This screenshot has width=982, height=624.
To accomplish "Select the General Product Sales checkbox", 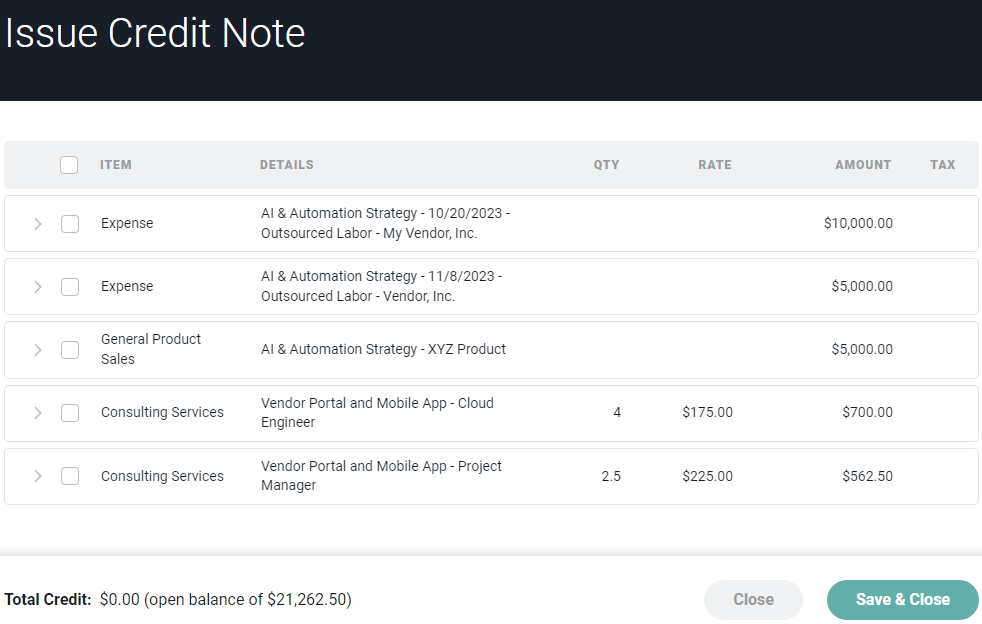I will click(x=70, y=350).
